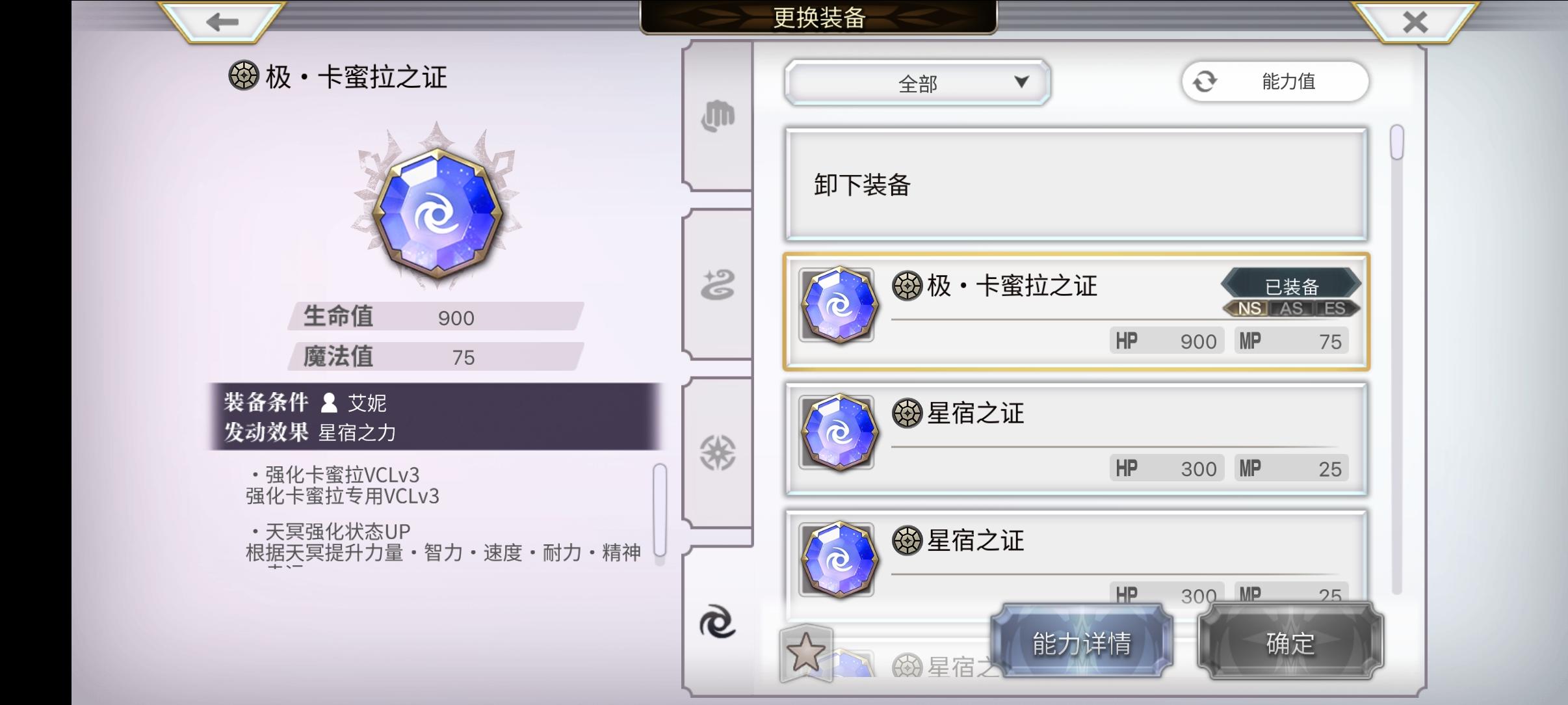Go back using the arrow button
This screenshot has height=705, width=1568.
pos(222,22)
